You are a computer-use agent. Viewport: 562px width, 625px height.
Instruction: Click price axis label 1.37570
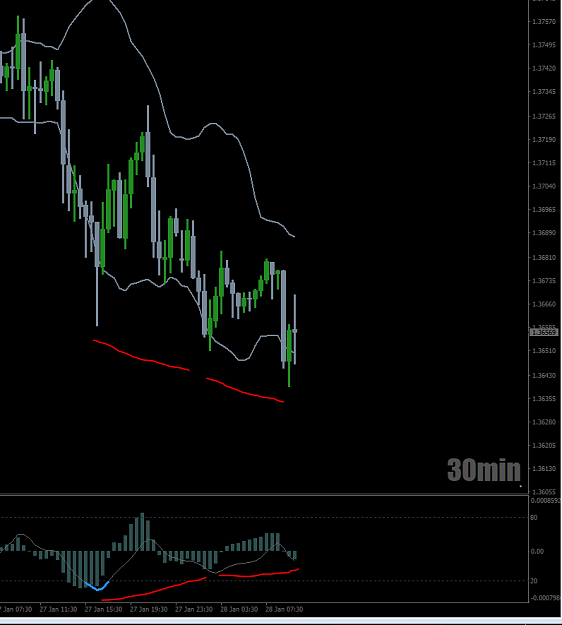tap(544, 22)
